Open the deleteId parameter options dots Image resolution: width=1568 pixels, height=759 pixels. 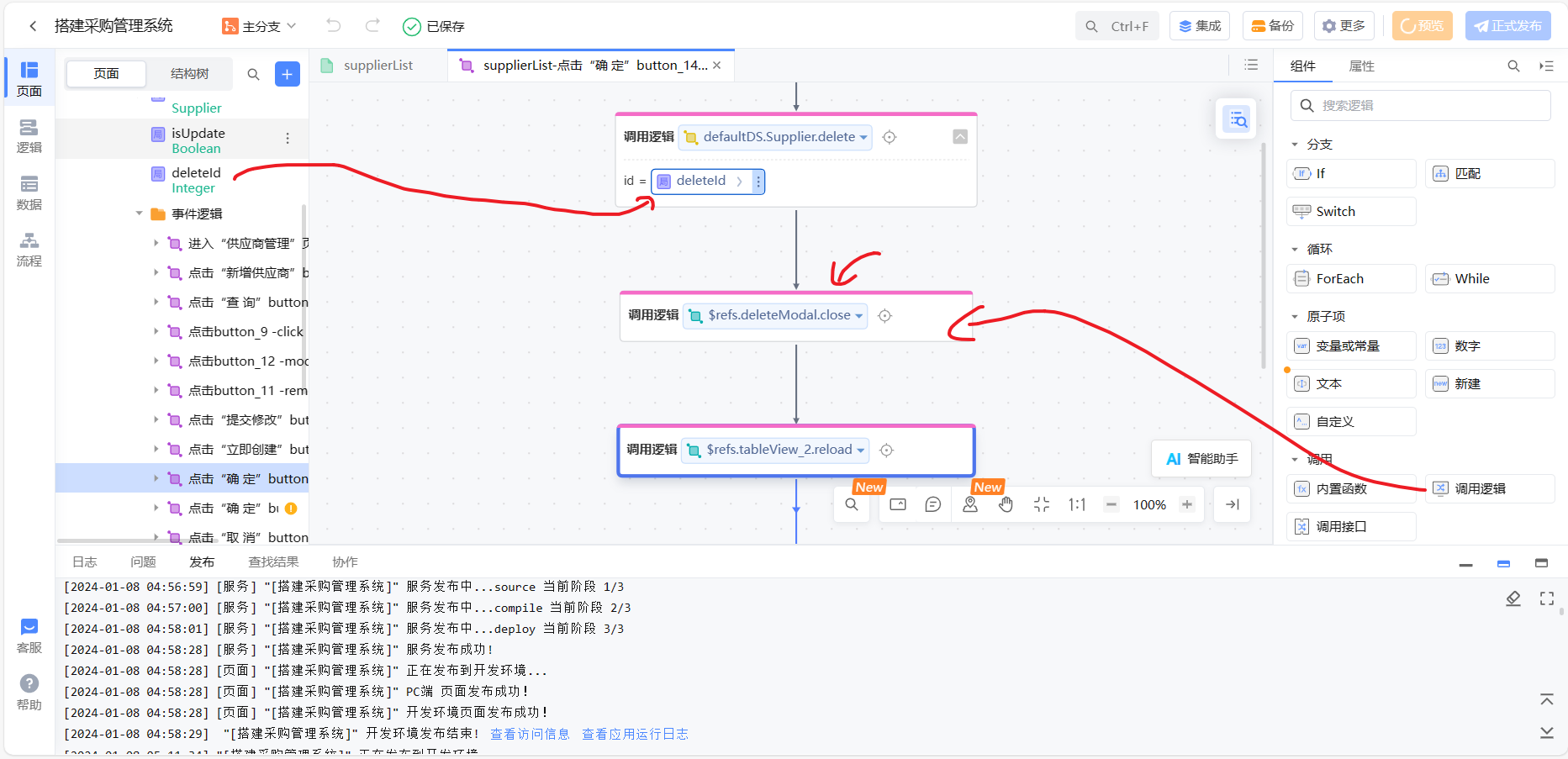pos(758,182)
